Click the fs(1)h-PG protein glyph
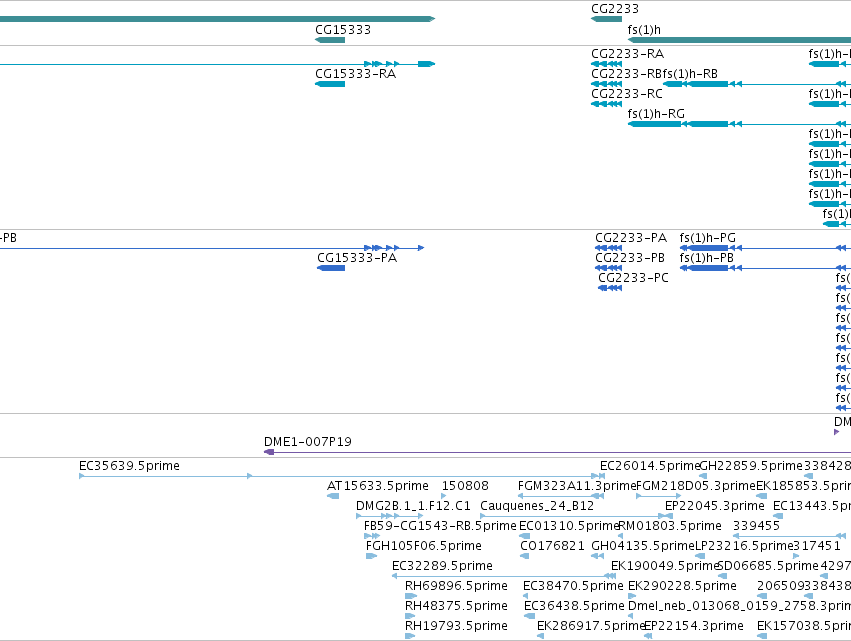This screenshot has height=641, width=851. pyautogui.click(x=765, y=248)
